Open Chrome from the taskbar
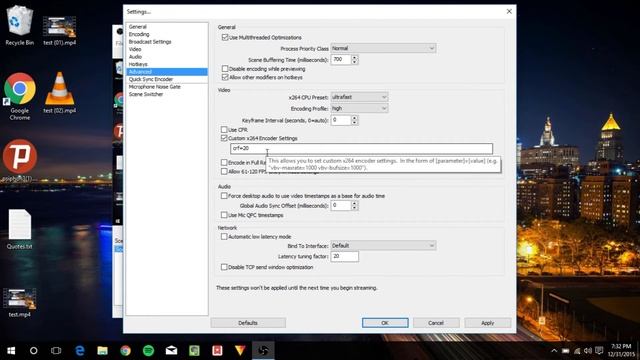The height and width of the screenshot is (360, 640). click(x=125, y=351)
